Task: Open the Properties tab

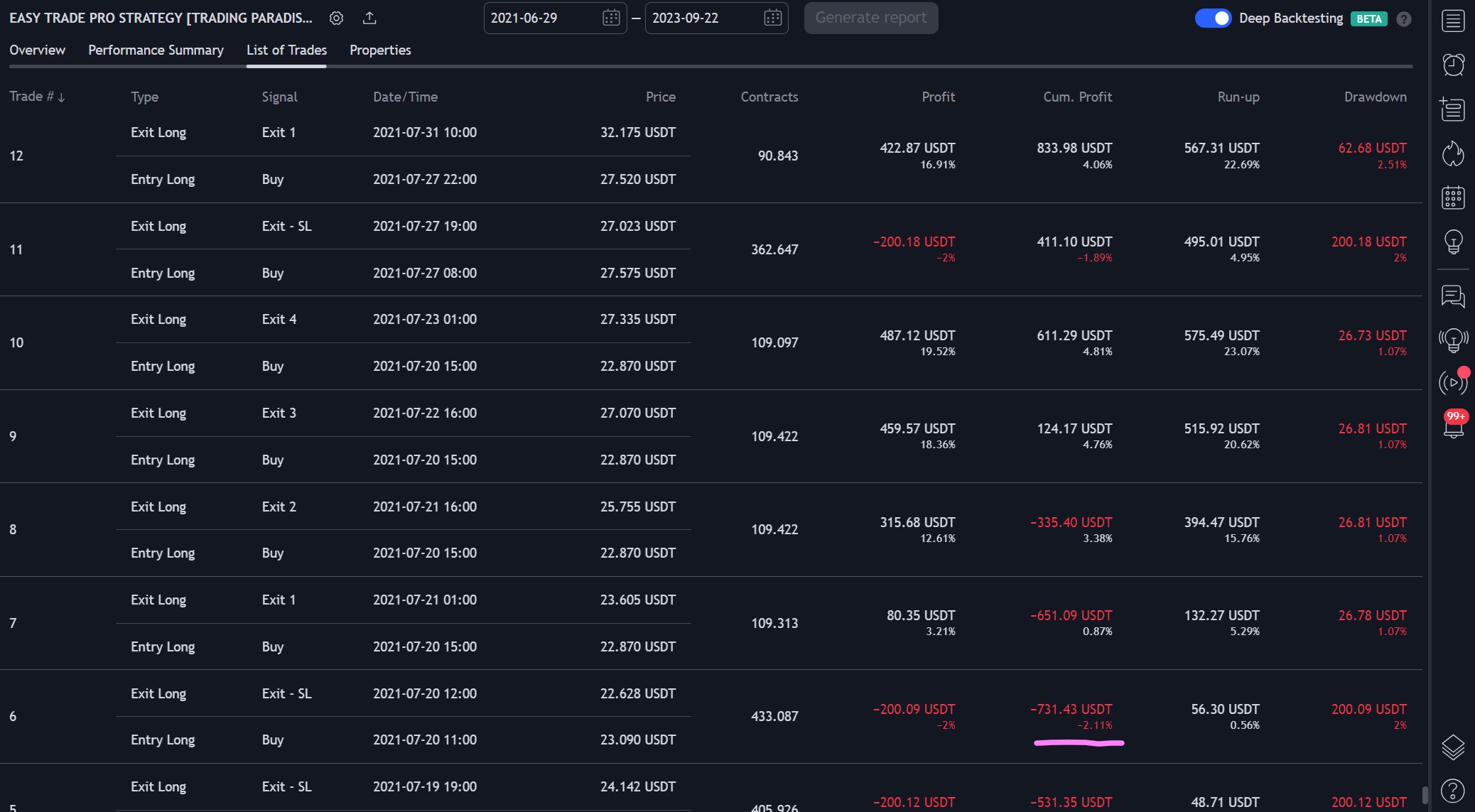Action: point(380,50)
